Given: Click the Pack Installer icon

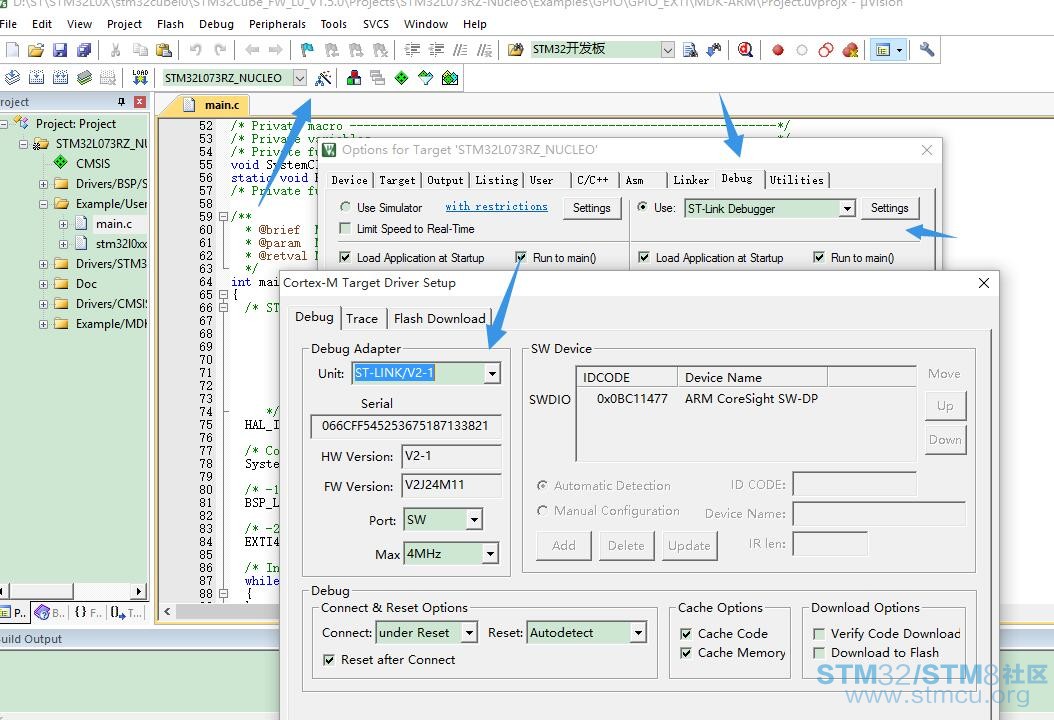Looking at the screenshot, I should click(450, 78).
